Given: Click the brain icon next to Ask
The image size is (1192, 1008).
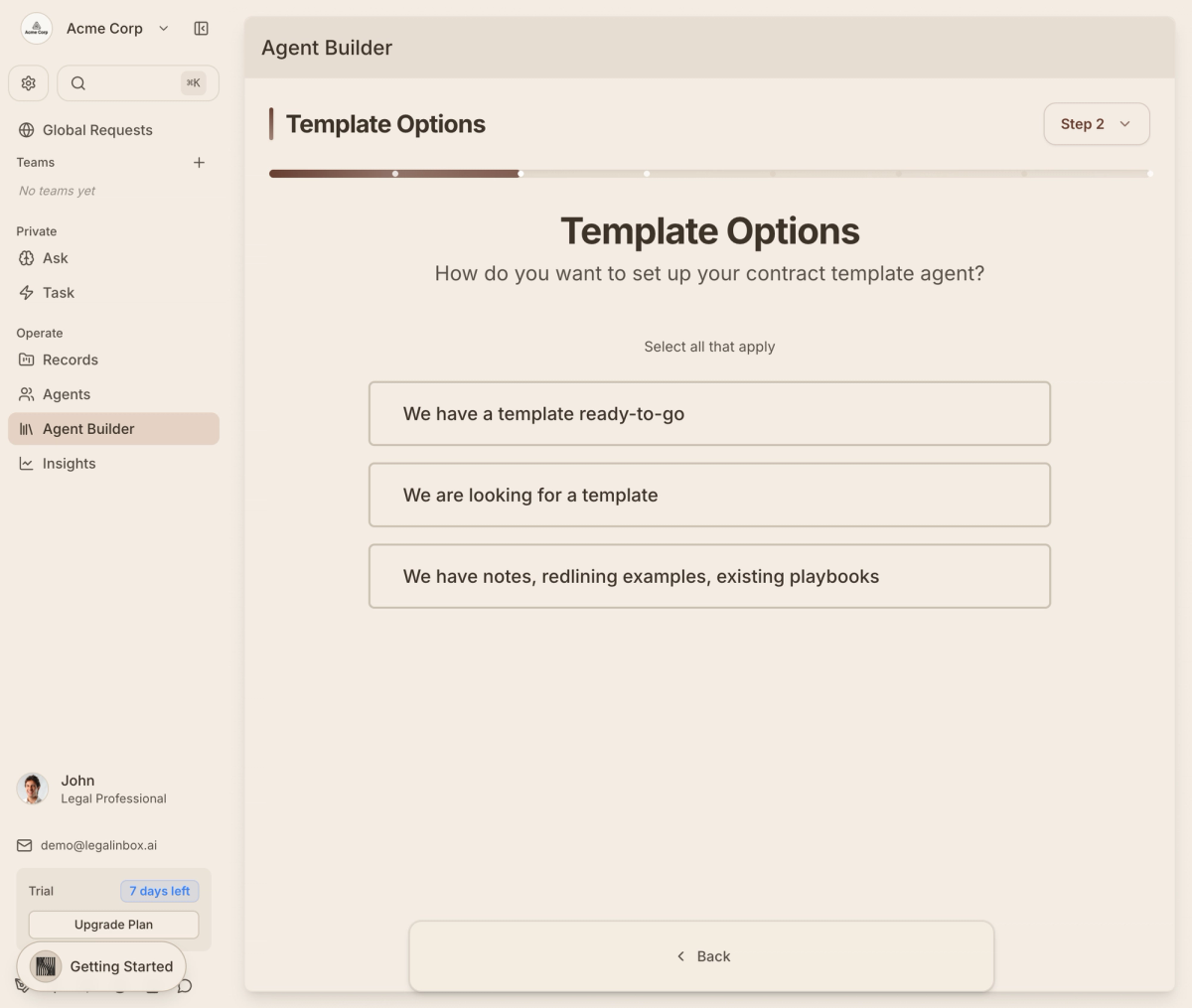Looking at the screenshot, I should pyautogui.click(x=26, y=258).
